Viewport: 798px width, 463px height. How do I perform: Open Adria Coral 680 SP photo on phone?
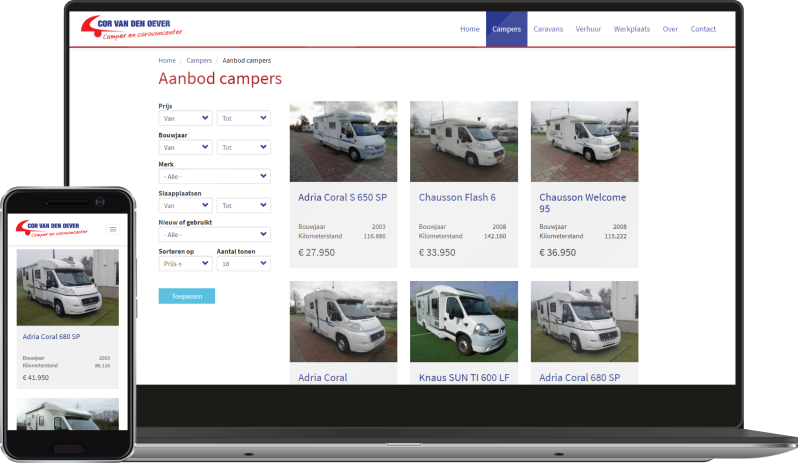68,287
